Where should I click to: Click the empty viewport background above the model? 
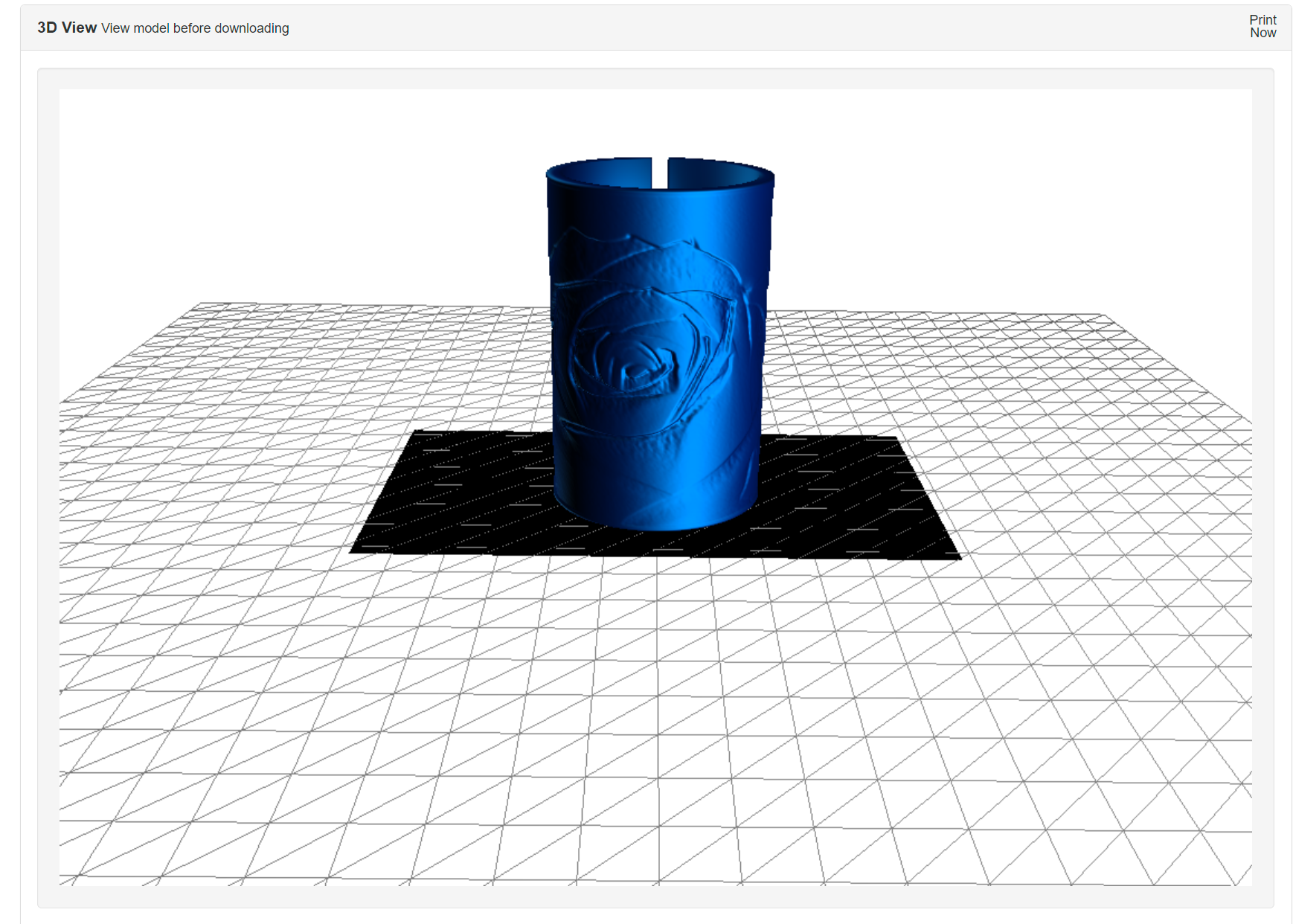pyautogui.click(x=655, y=119)
